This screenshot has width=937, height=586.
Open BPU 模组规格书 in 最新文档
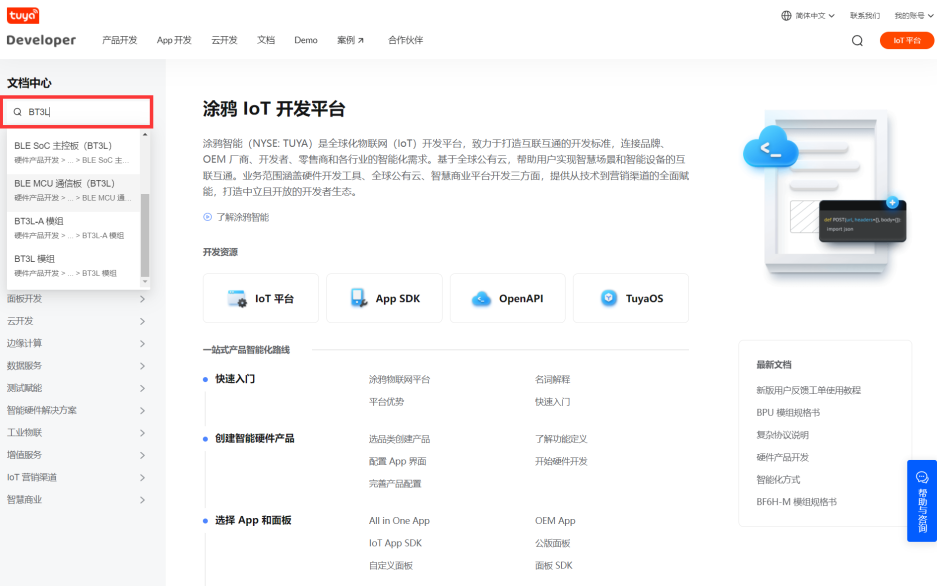pyautogui.click(x=788, y=412)
